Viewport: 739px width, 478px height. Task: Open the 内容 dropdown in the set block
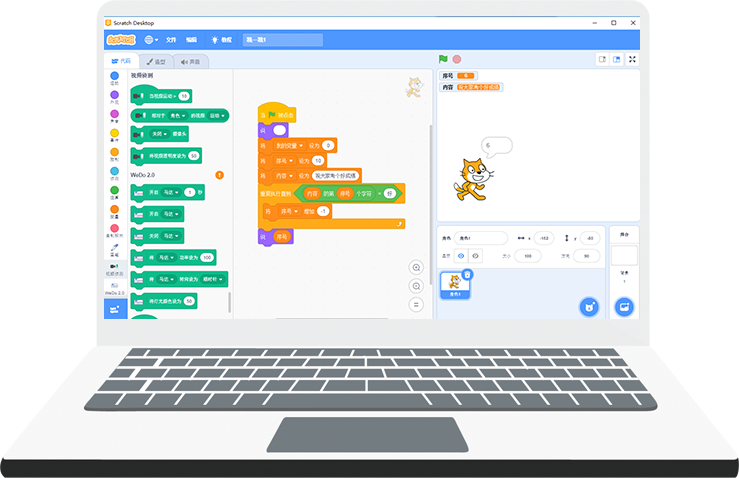coord(284,176)
